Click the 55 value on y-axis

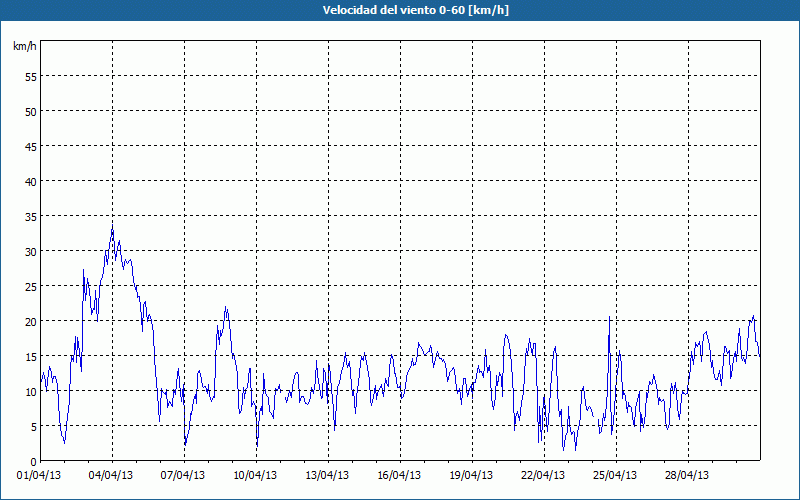point(31,77)
